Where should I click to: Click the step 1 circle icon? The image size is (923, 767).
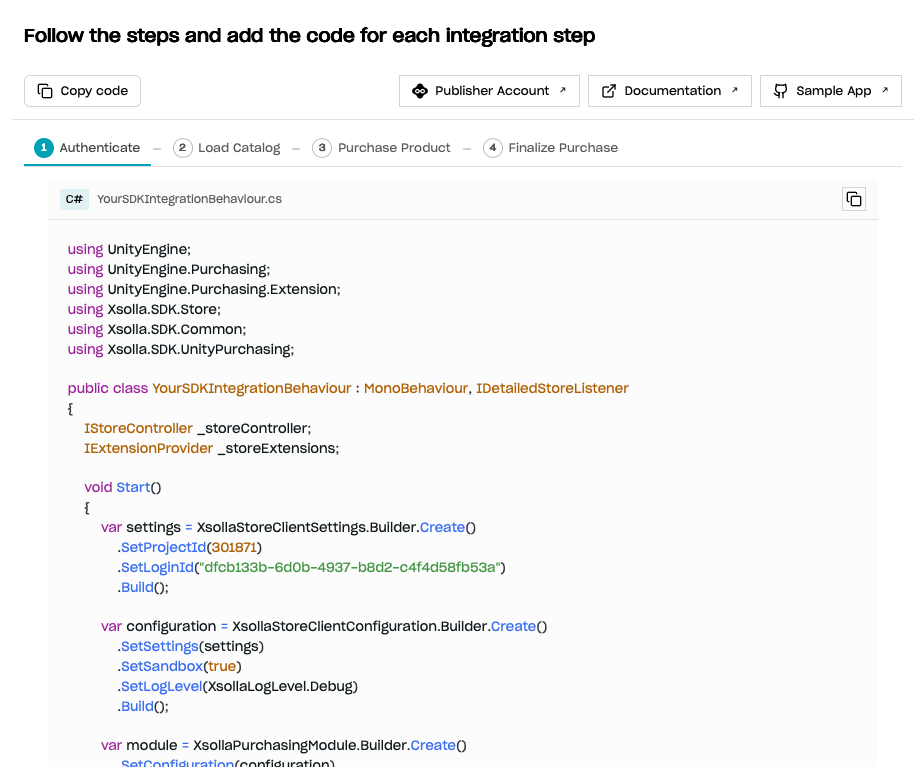point(44,148)
